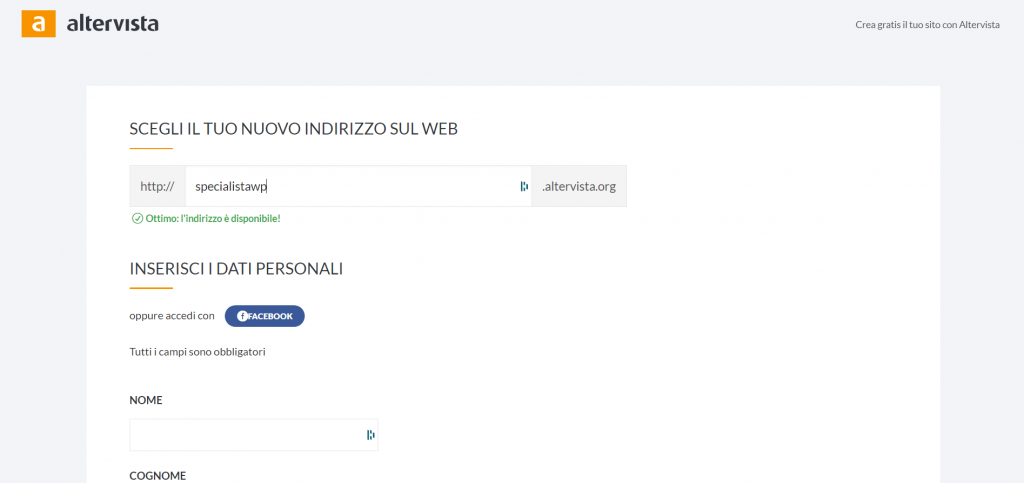The image size is (1024, 483).
Task: Click the orange underline below SCEGLI heading
Action: pyautogui.click(x=151, y=148)
